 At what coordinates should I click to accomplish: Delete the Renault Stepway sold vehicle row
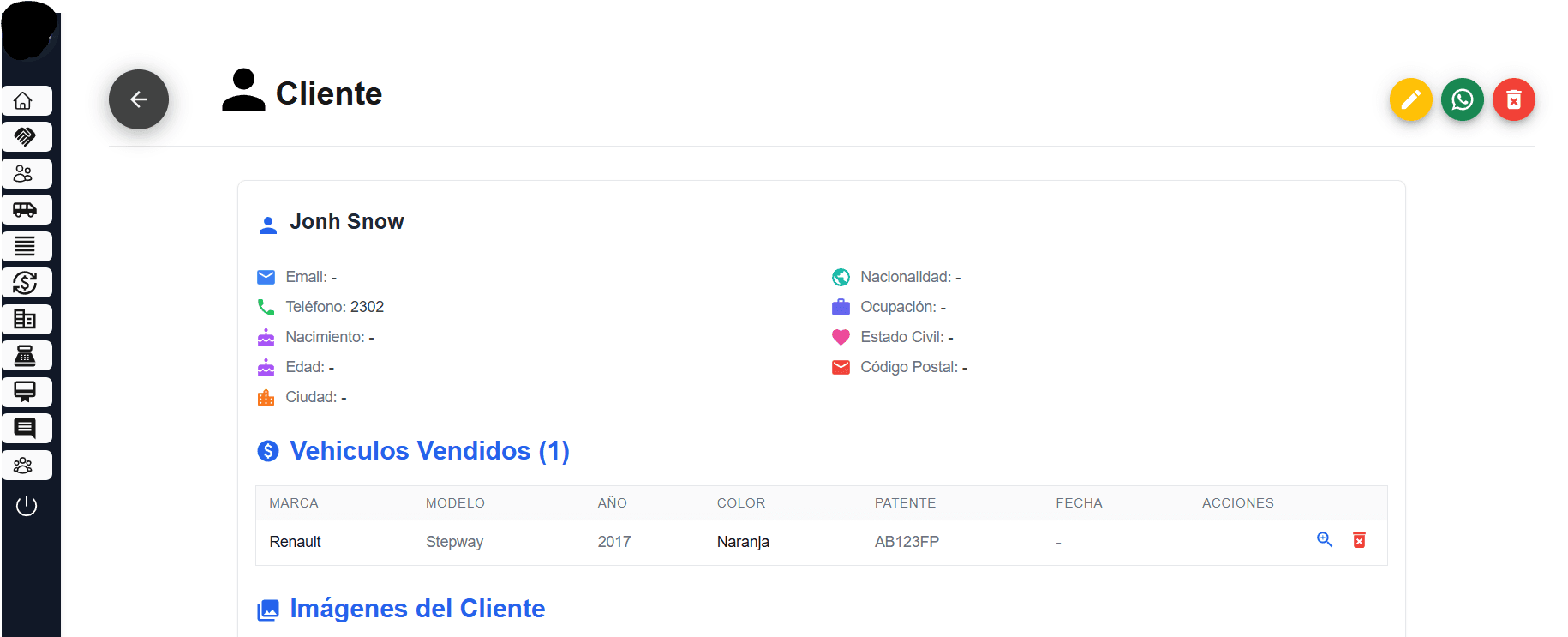pos(1359,540)
